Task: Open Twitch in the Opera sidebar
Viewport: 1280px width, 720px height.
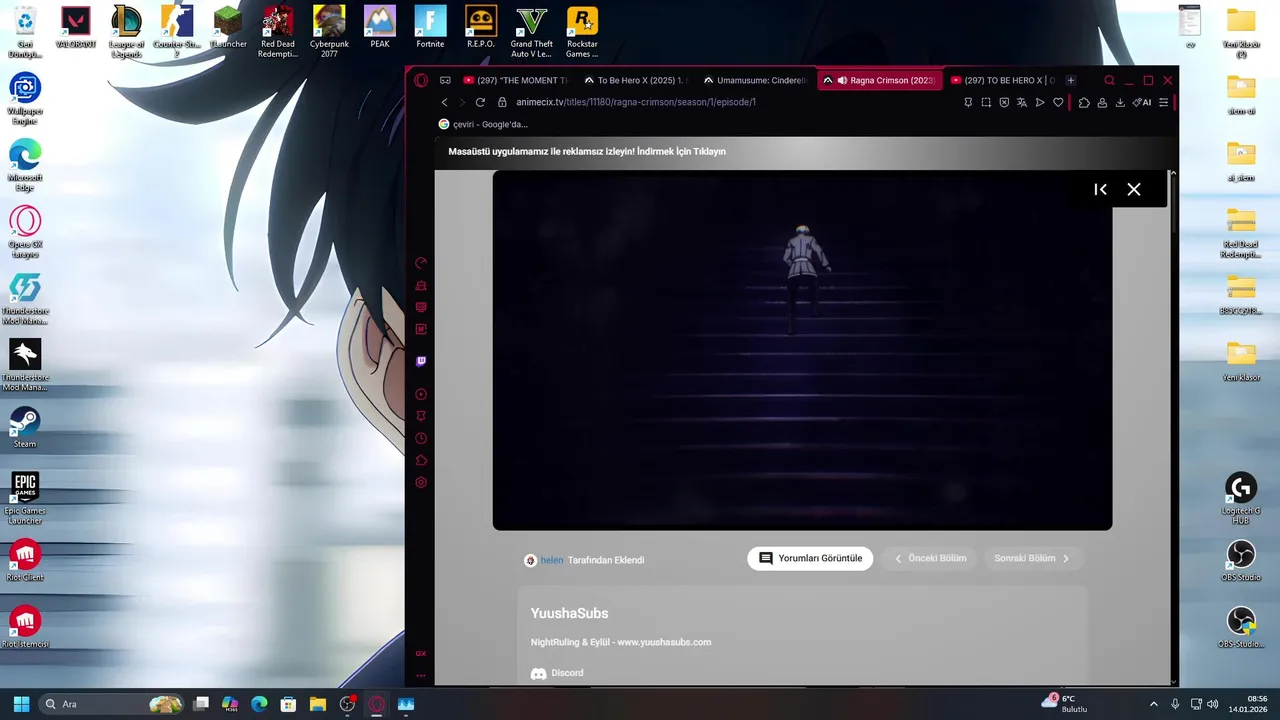Action: [421, 361]
